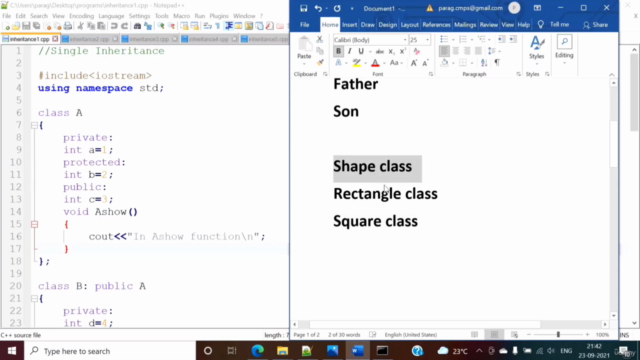
Task: Click the Notepad++ Undo toolbar icon
Action: [114, 26]
